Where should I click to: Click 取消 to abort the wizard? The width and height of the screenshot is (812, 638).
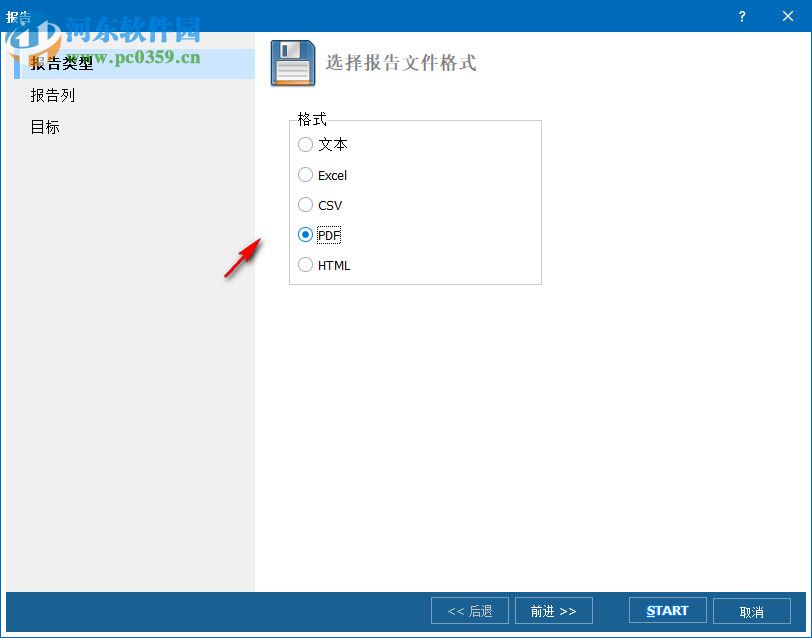752,610
